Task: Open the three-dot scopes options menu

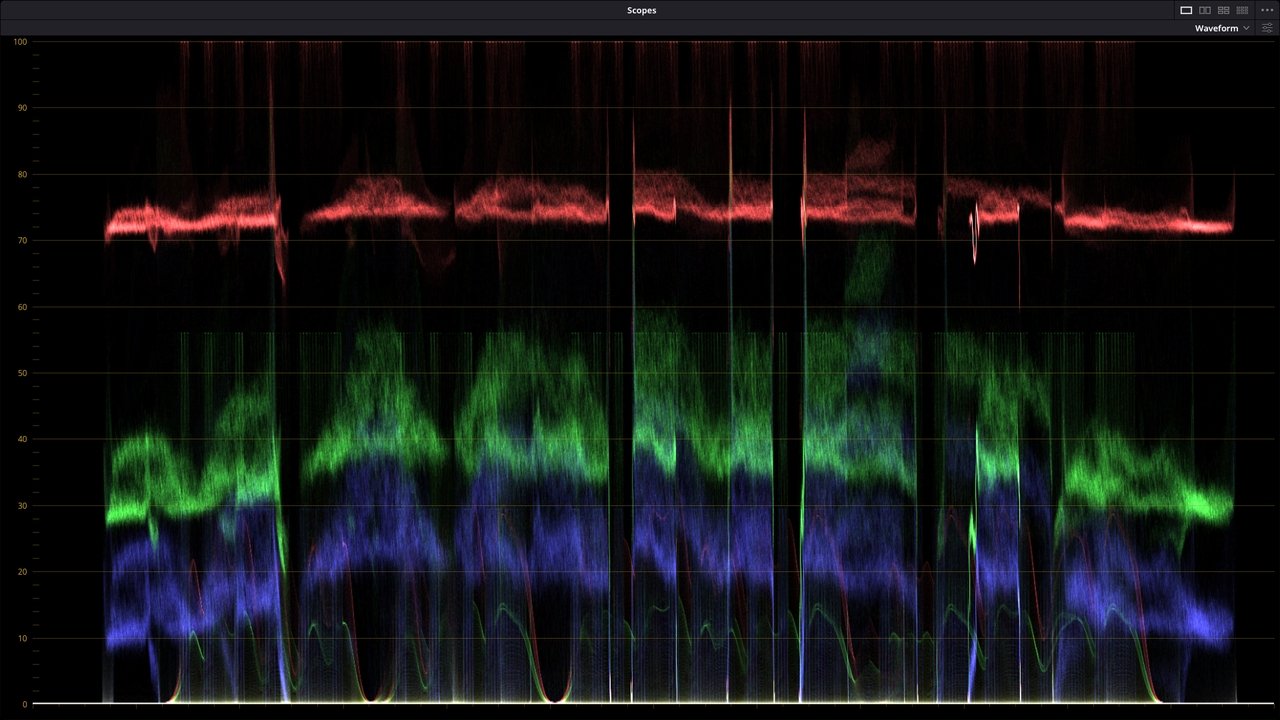Action: tap(1267, 10)
